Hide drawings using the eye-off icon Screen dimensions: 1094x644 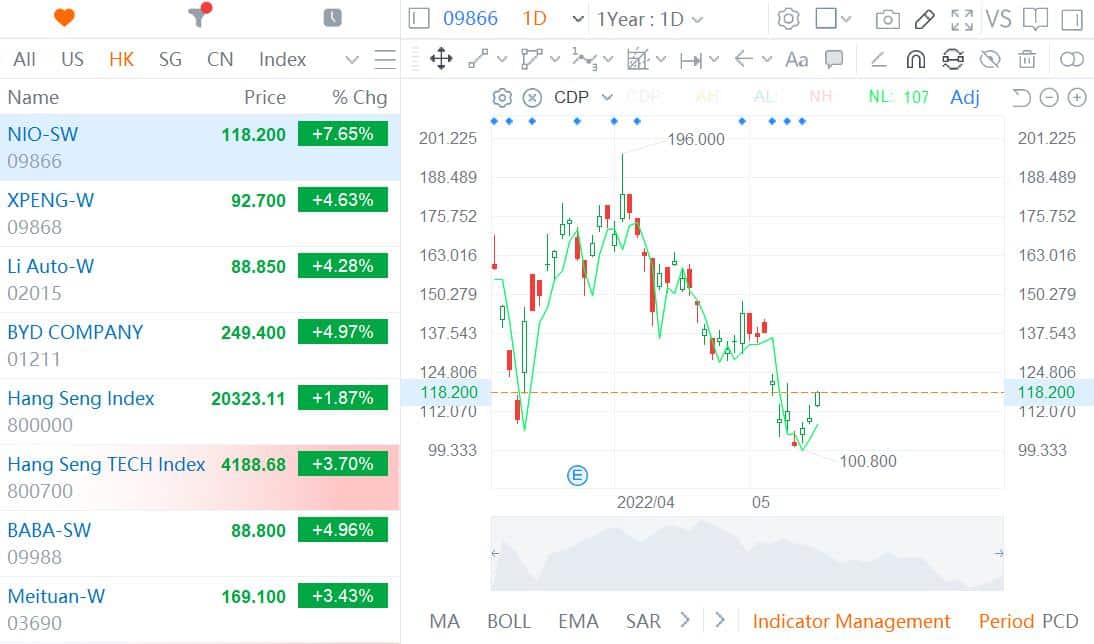pos(989,59)
